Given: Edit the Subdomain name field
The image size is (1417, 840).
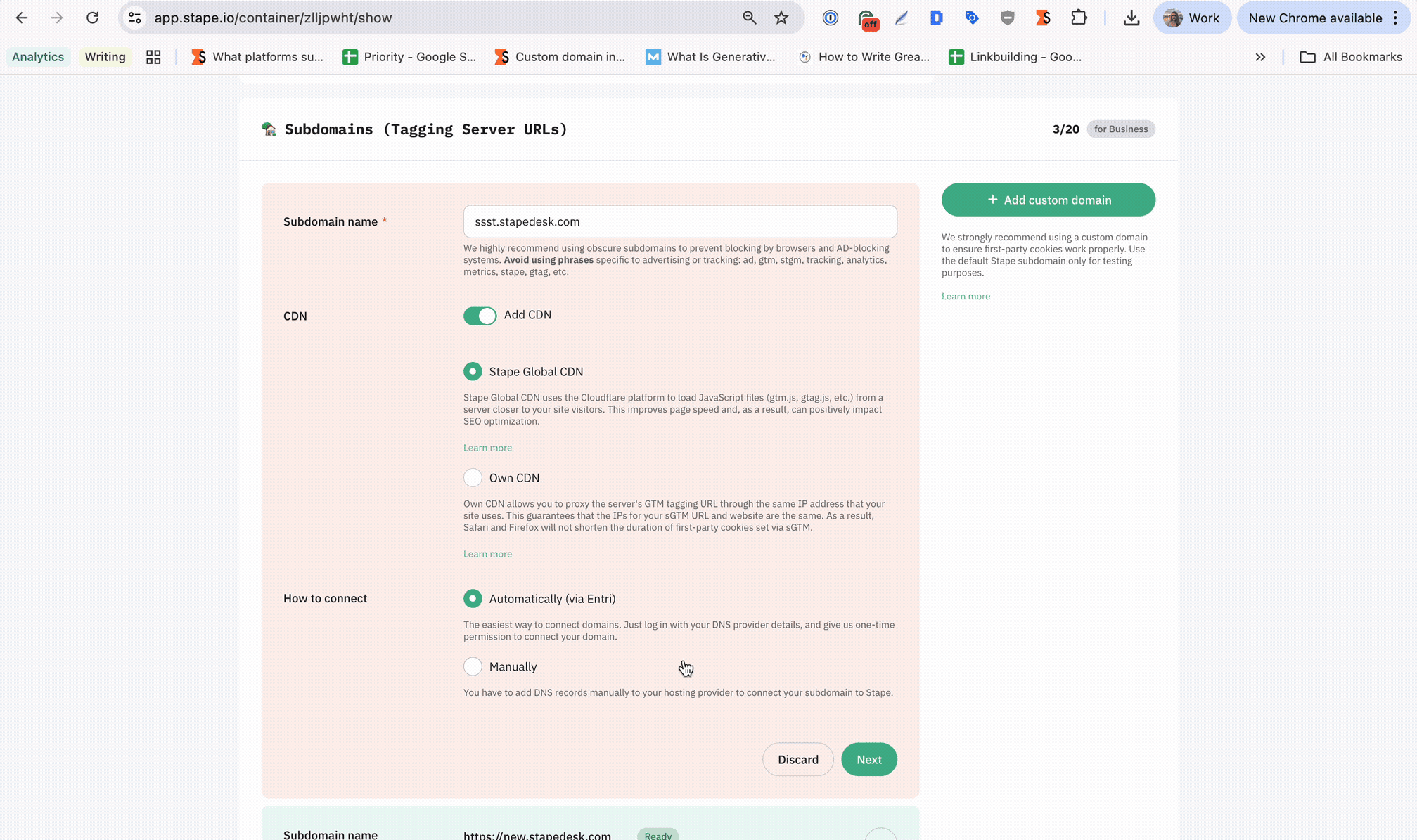Looking at the screenshot, I should (x=680, y=221).
